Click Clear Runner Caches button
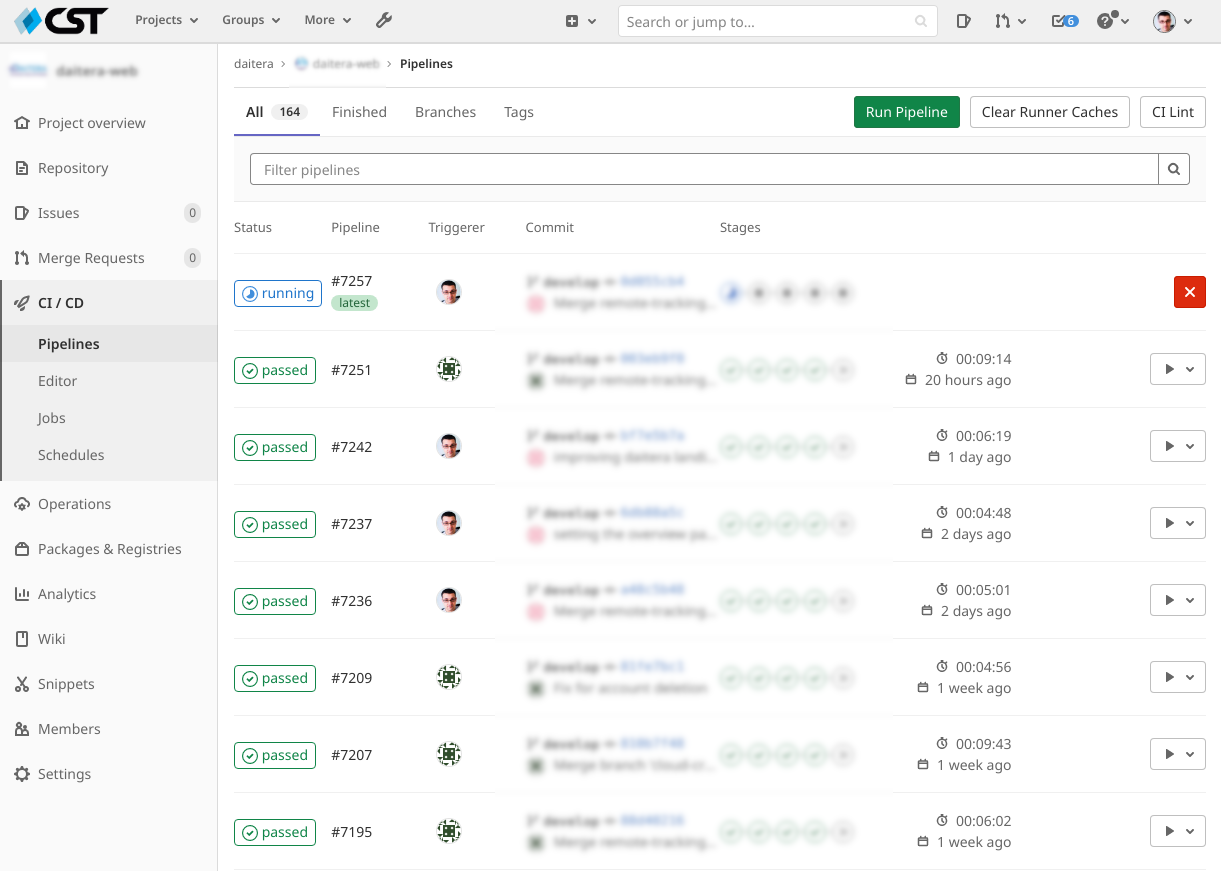 point(1050,112)
